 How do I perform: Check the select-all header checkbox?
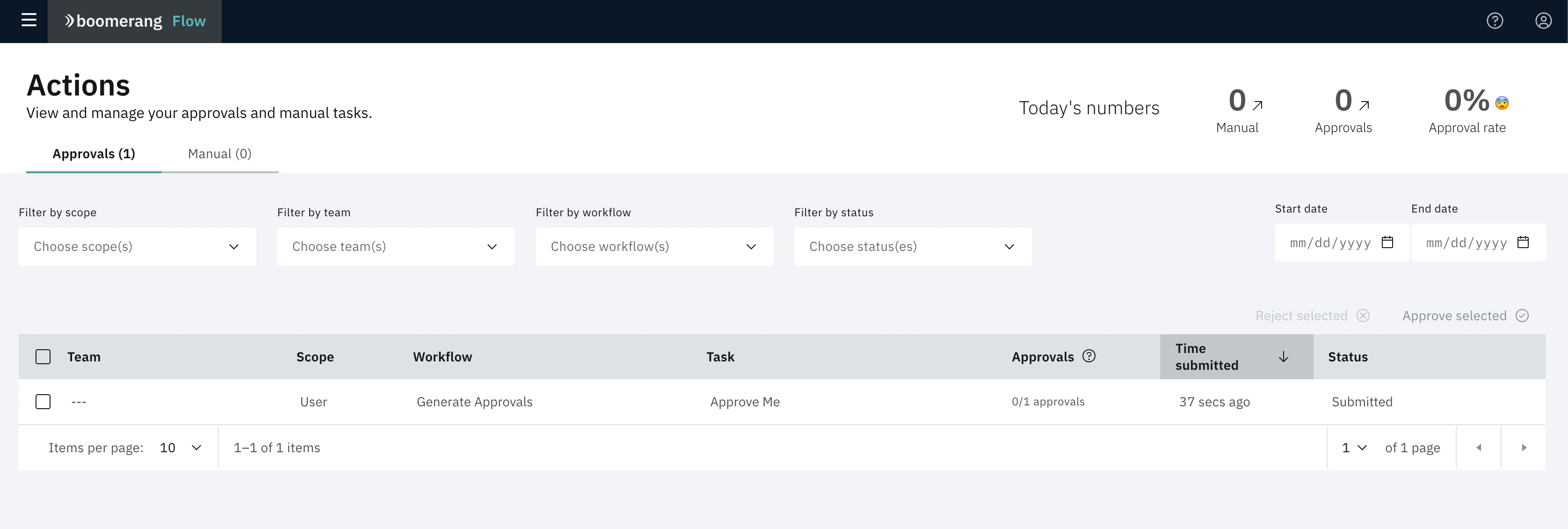[43, 357]
